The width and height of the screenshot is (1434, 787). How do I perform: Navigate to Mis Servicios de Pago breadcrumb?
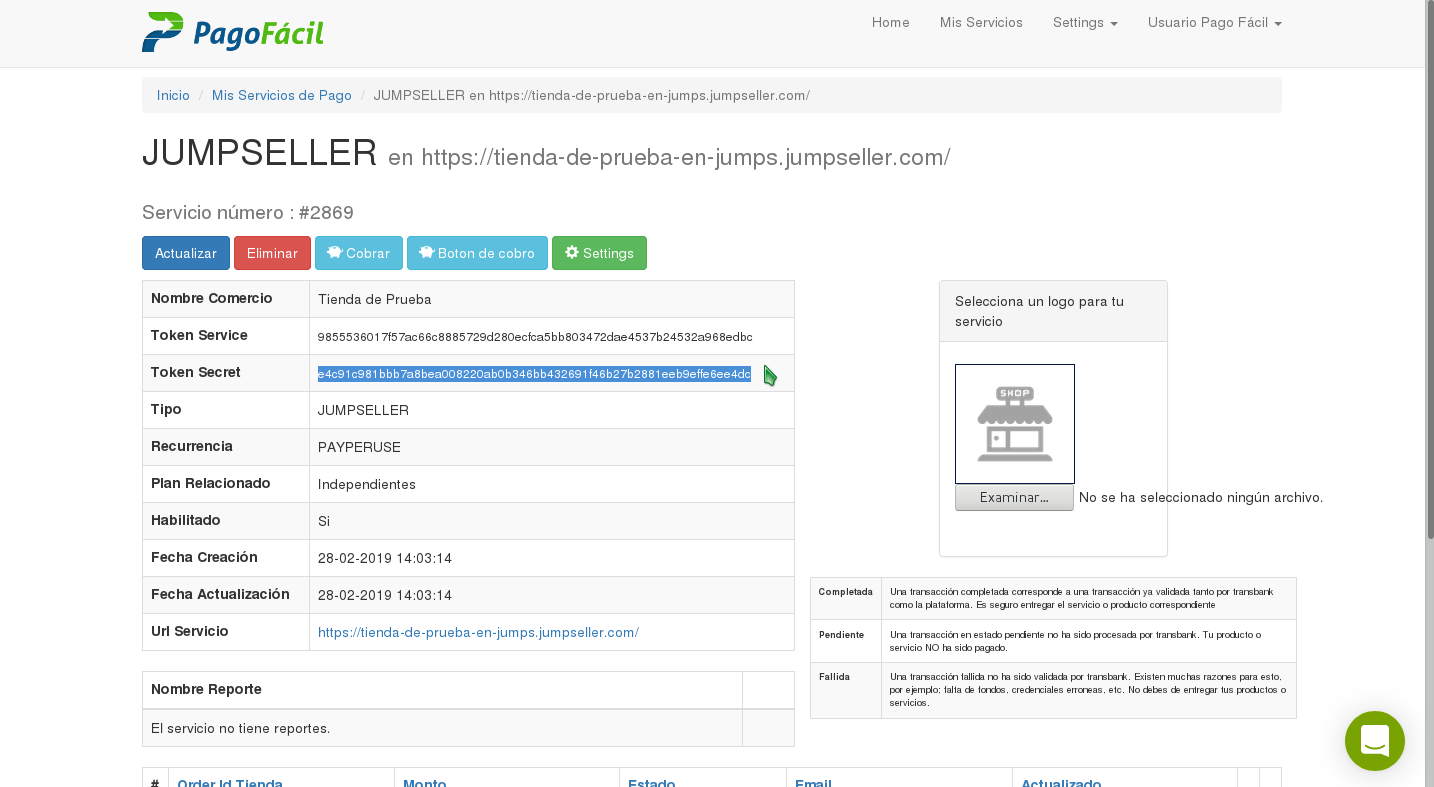click(282, 95)
